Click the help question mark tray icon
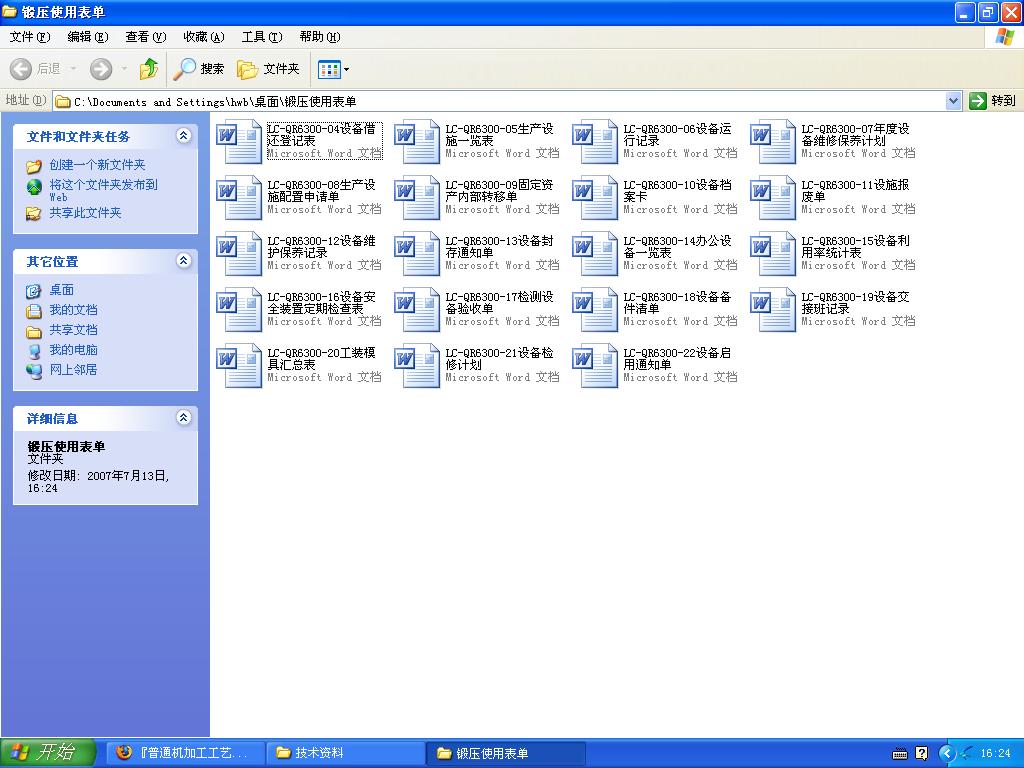Viewport: 1024px width, 768px height. pyautogui.click(x=921, y=754)
